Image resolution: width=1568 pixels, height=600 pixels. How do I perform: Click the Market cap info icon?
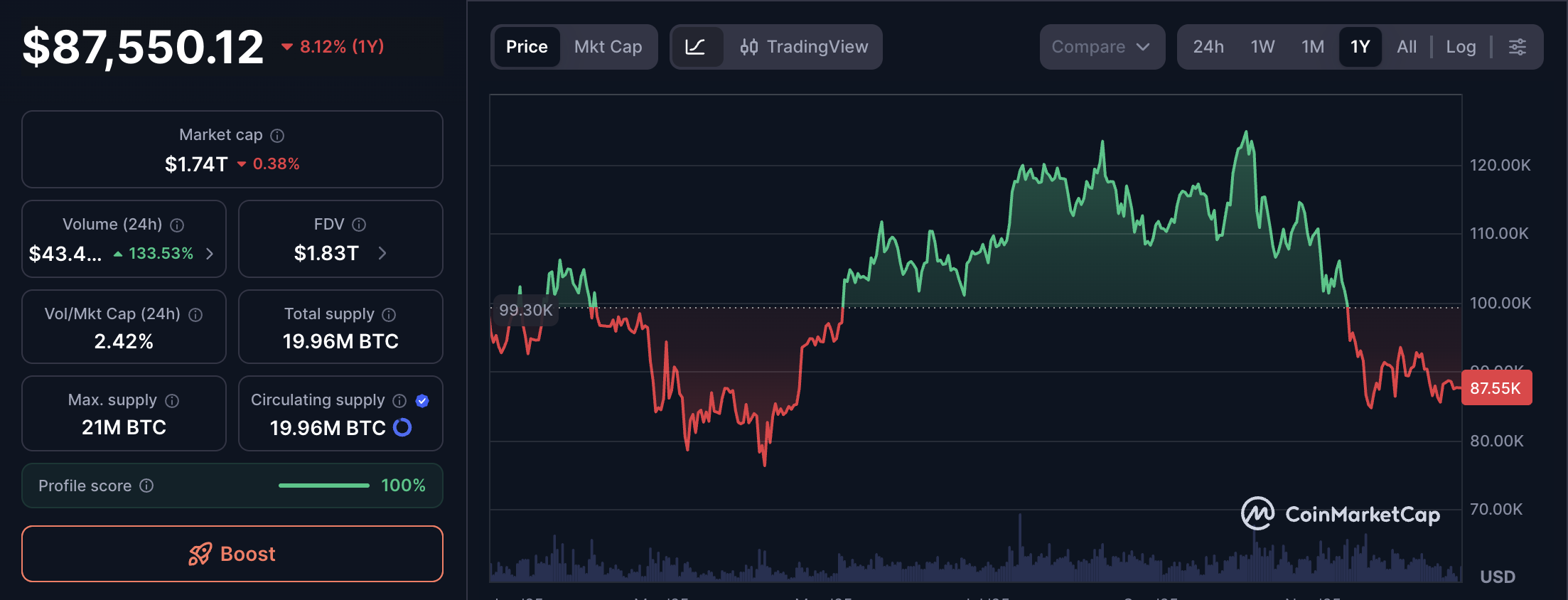pos(276,135)
